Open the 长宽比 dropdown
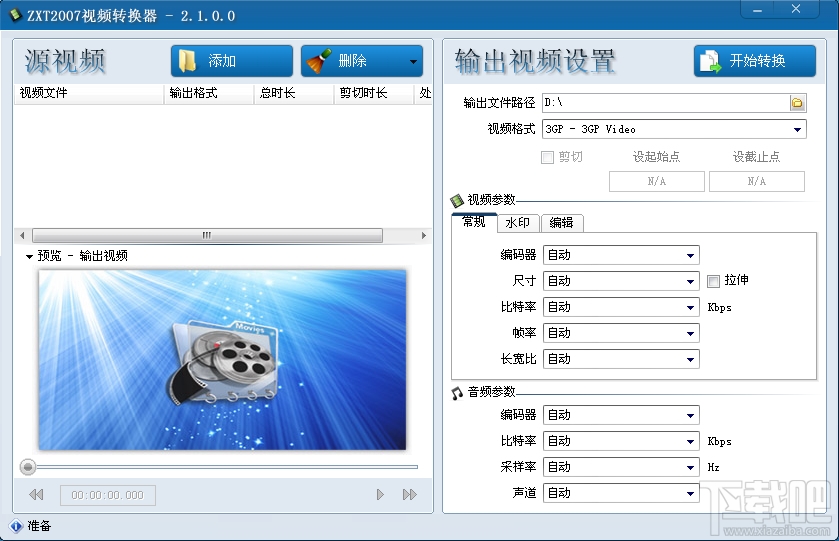The width and height of the screenshot is (839, 541). pos(621,359)
